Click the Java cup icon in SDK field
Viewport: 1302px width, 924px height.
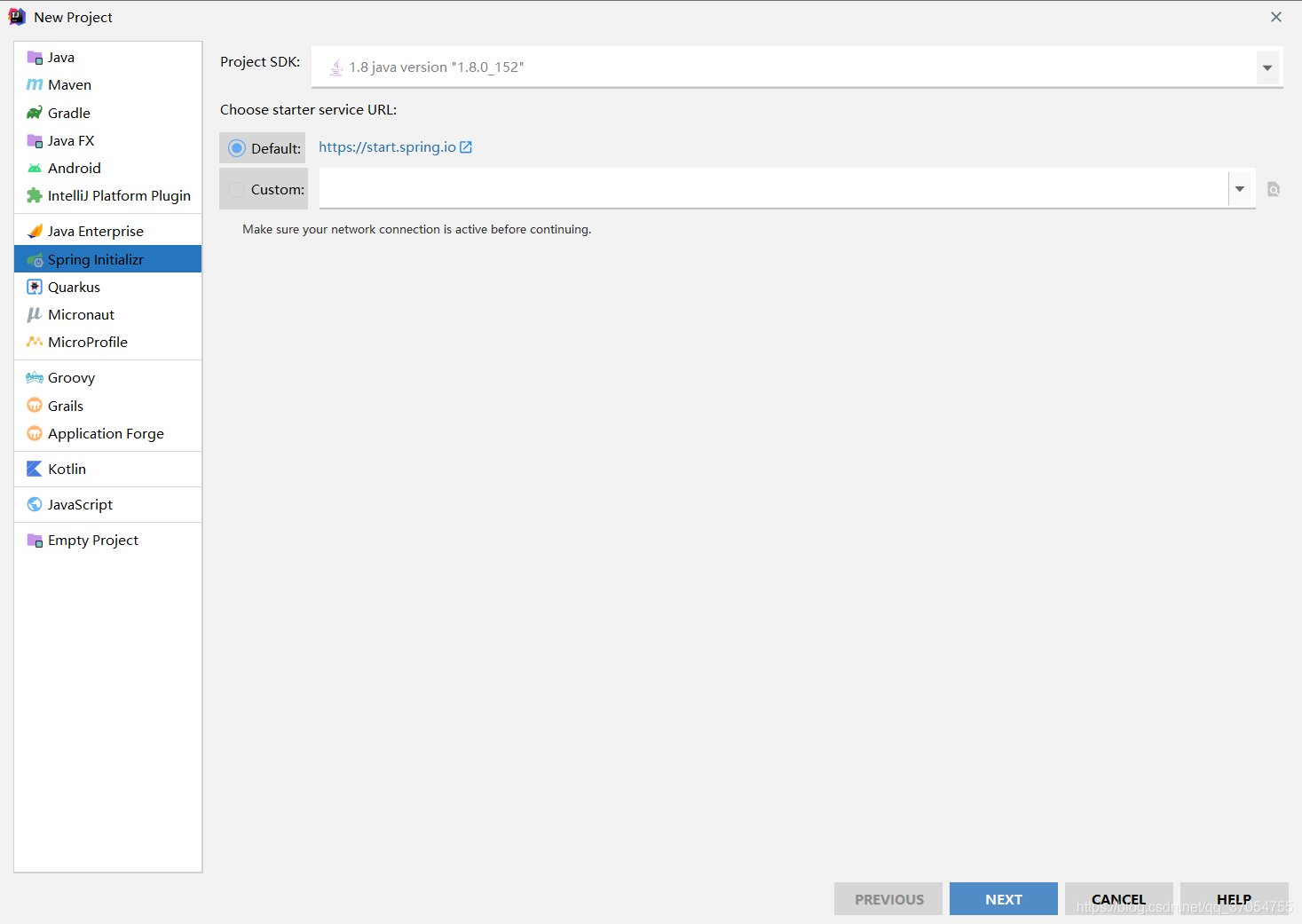[x=336, y=67]
